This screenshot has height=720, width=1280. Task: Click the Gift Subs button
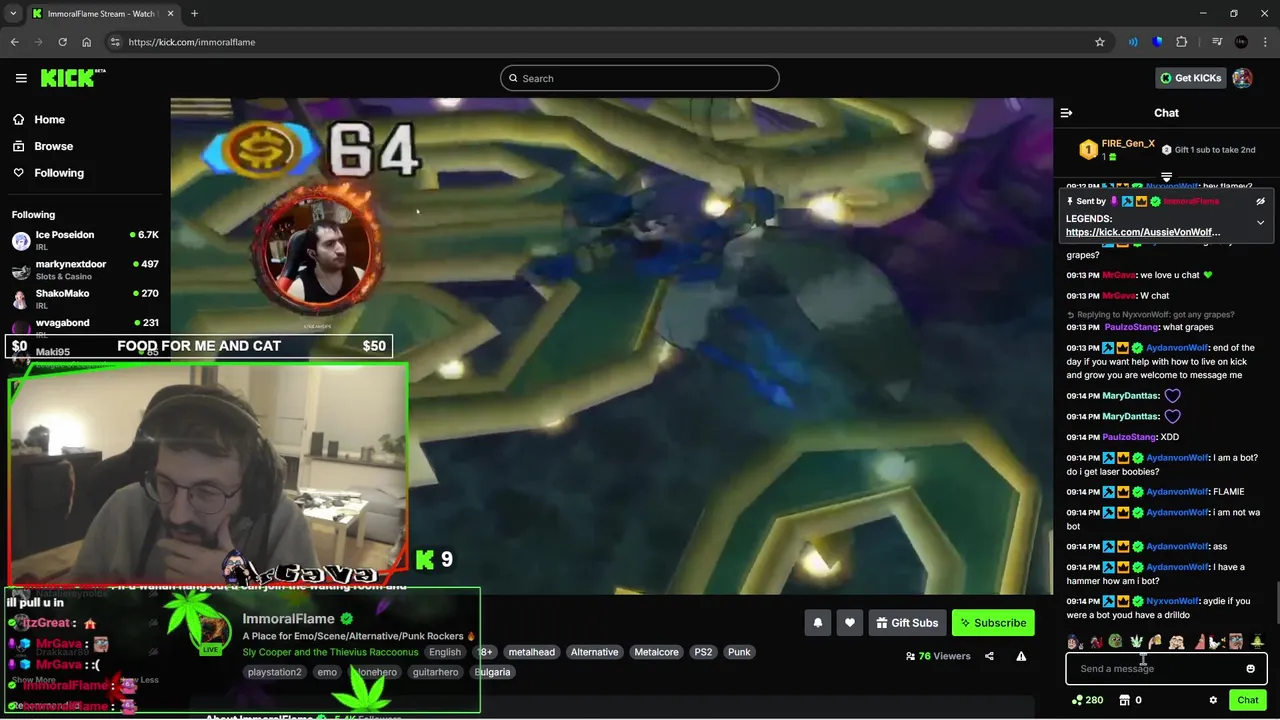907,623
